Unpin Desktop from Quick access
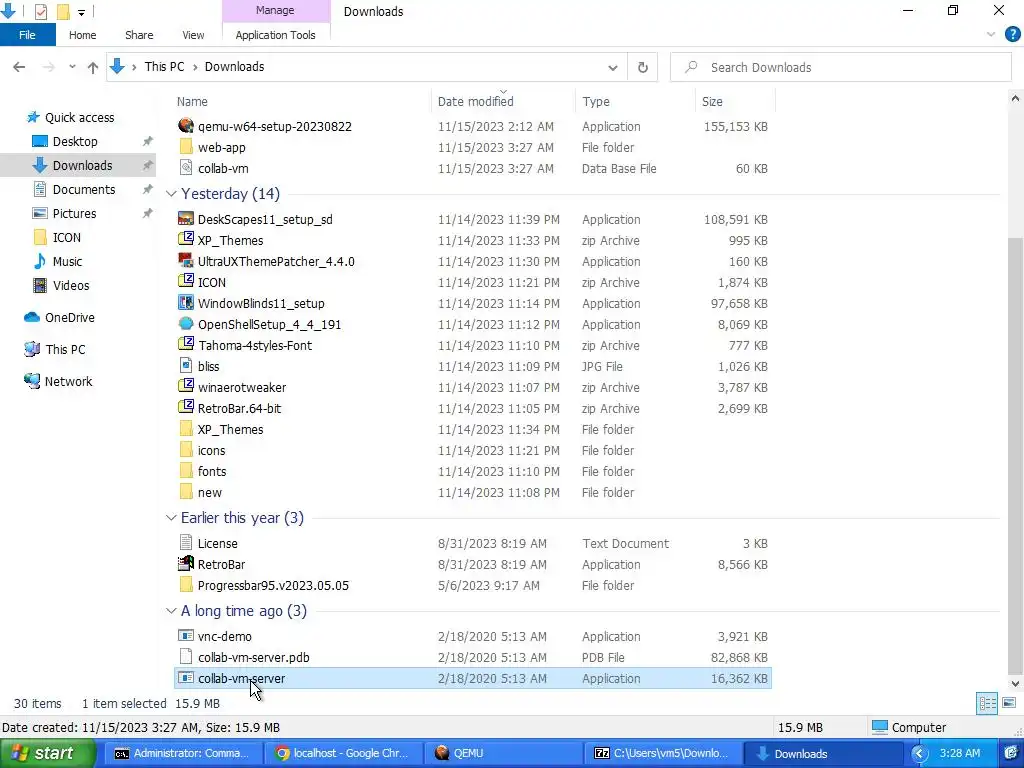 click(148, 141)
